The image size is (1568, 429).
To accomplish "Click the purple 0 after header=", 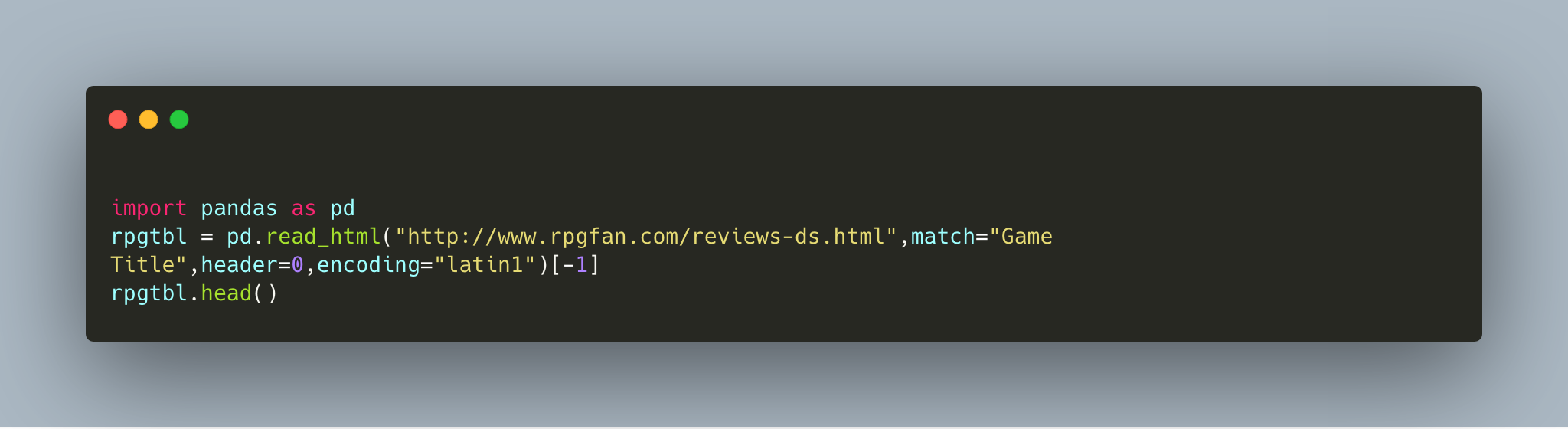I will [x=297, y=265].
